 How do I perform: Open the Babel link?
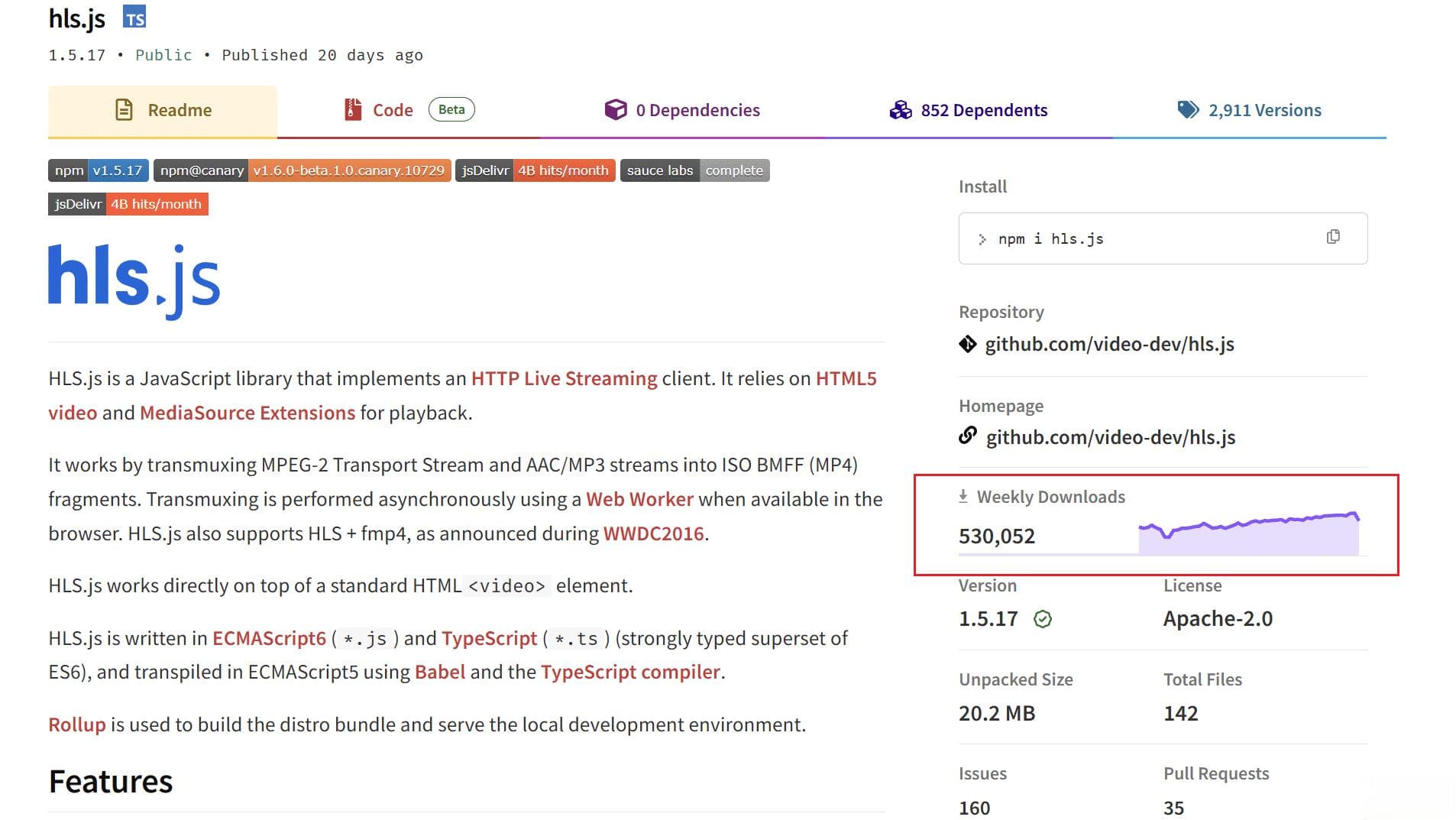(x=440, y=673)
